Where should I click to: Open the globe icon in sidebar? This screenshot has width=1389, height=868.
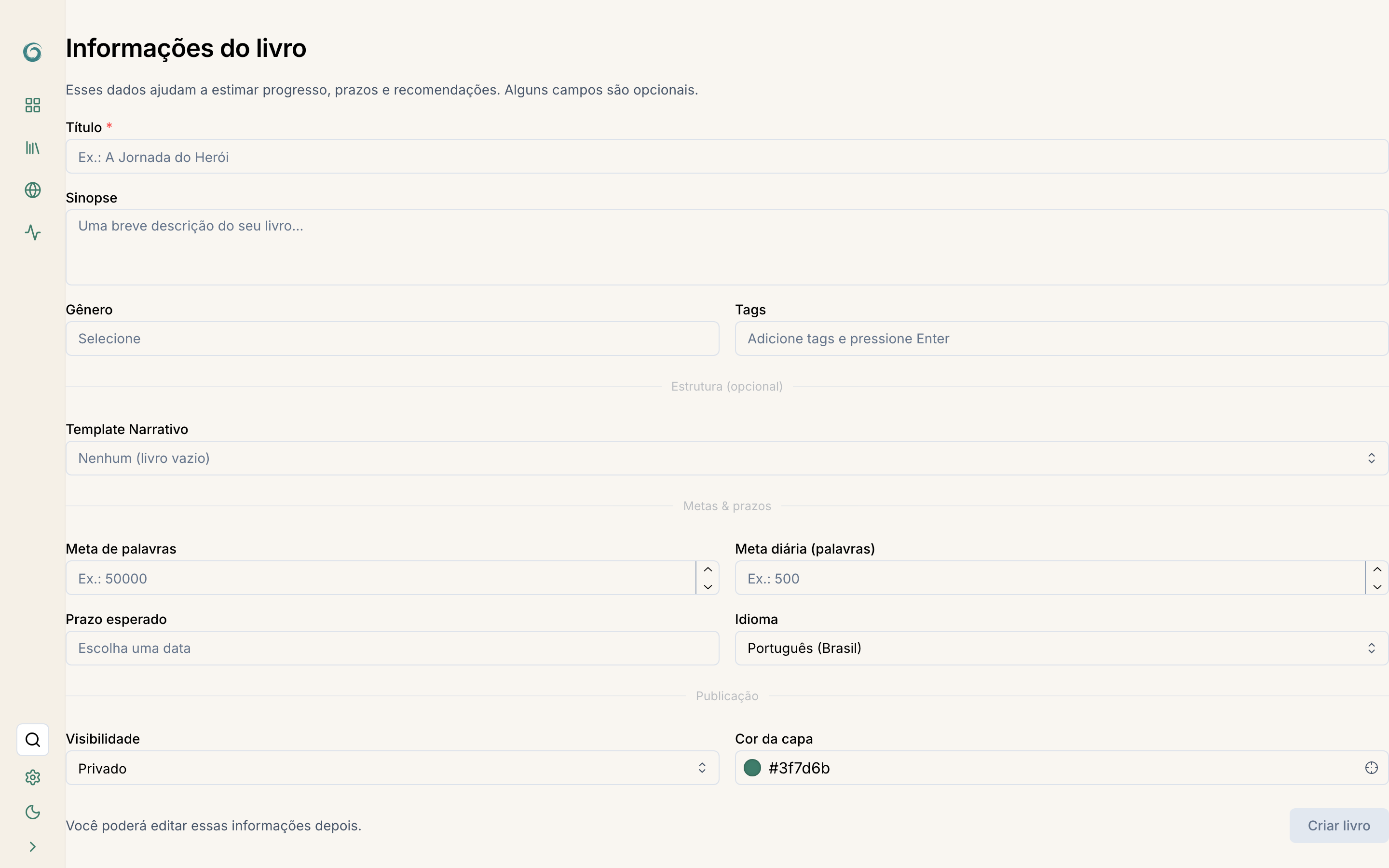point(33,190)
